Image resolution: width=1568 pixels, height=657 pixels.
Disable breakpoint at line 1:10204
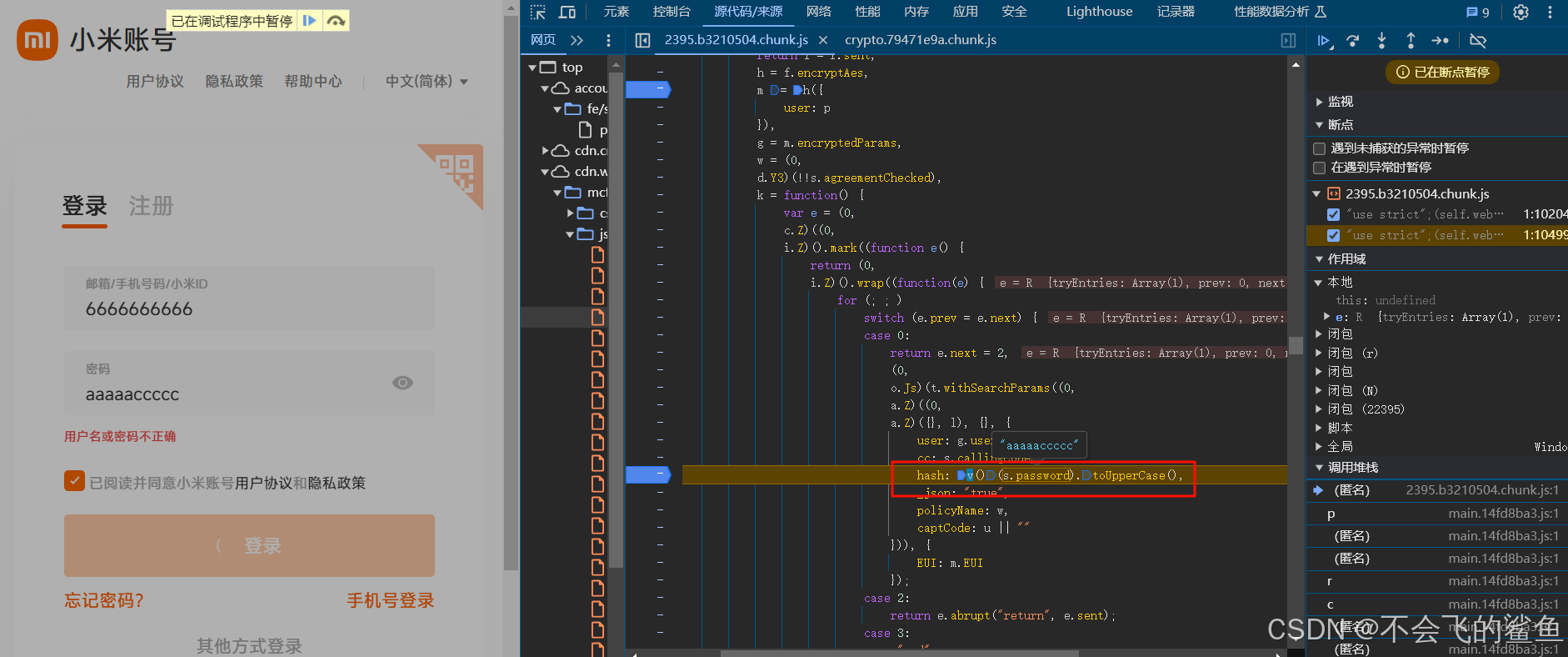(x=1333, y=214)
